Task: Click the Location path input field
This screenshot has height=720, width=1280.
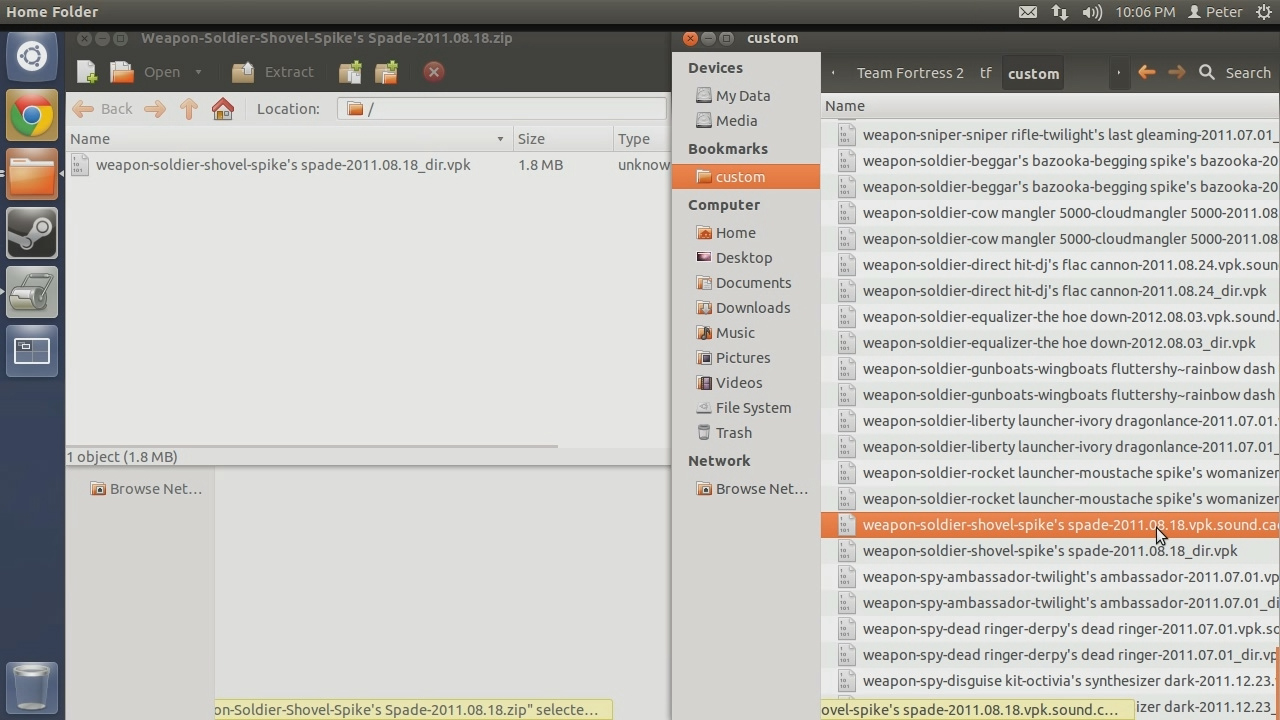Action: click(502, 109)
